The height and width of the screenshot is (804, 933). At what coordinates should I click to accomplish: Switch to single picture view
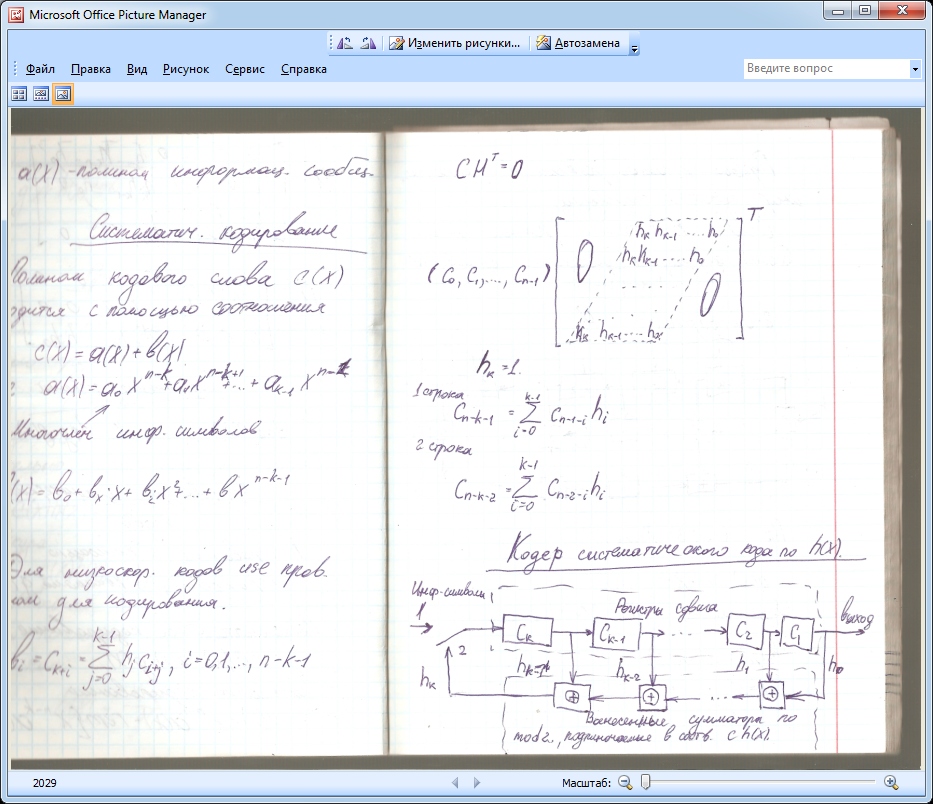pyautogui.click(x=62, y=94)
